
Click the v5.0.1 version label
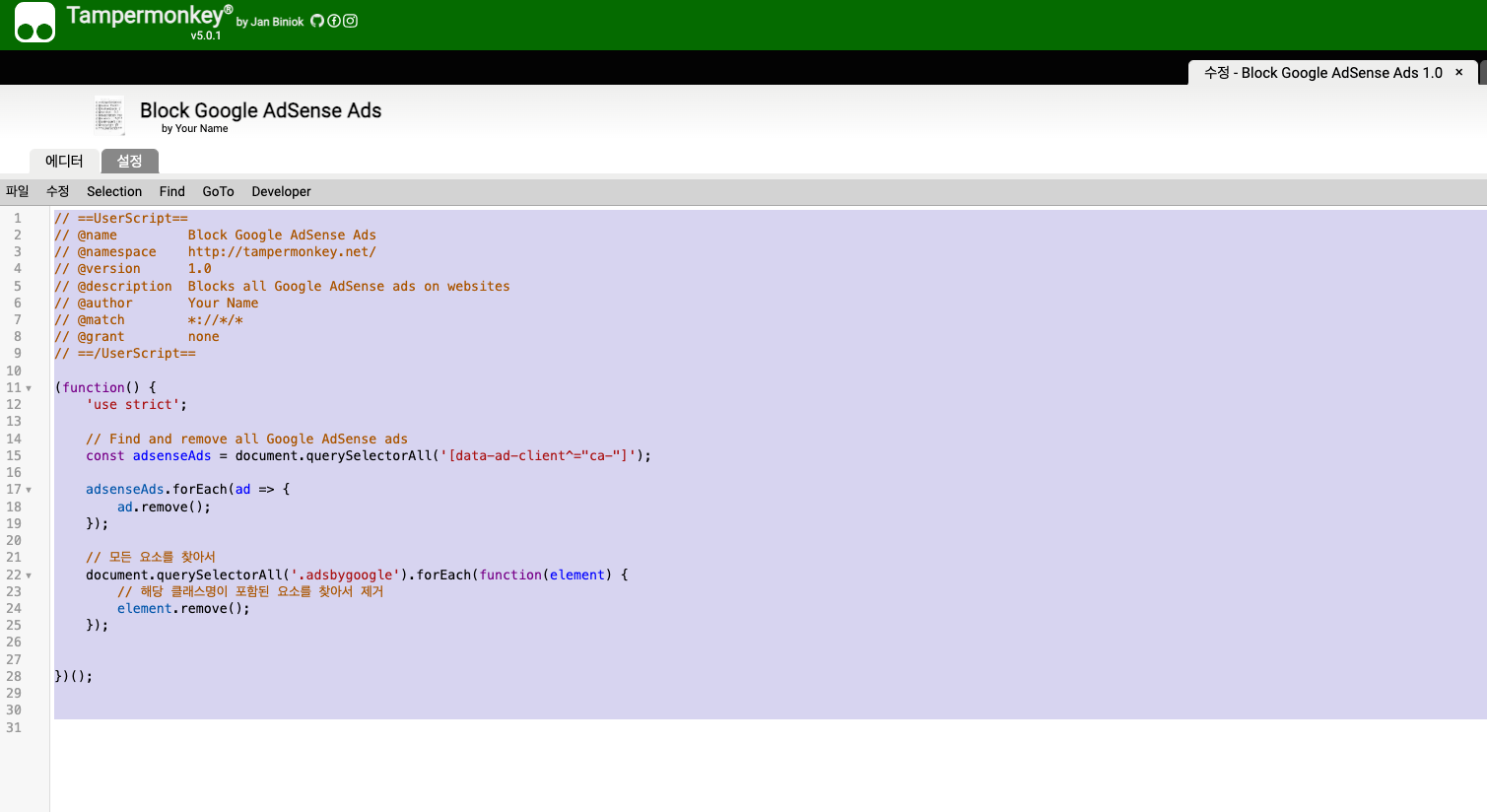point(206,35)
